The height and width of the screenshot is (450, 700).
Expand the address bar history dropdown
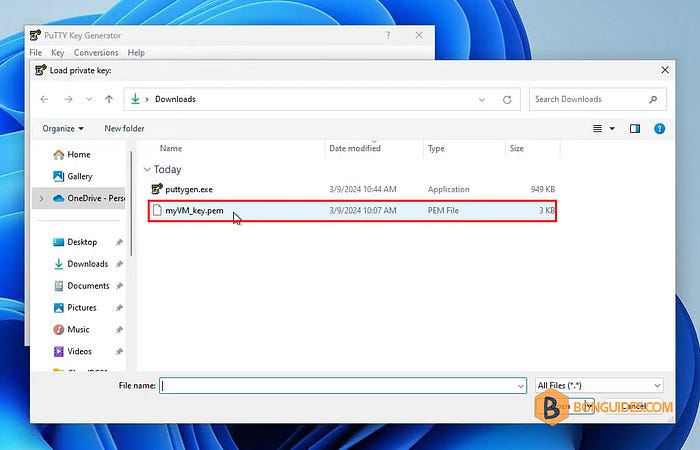[482, 100]
